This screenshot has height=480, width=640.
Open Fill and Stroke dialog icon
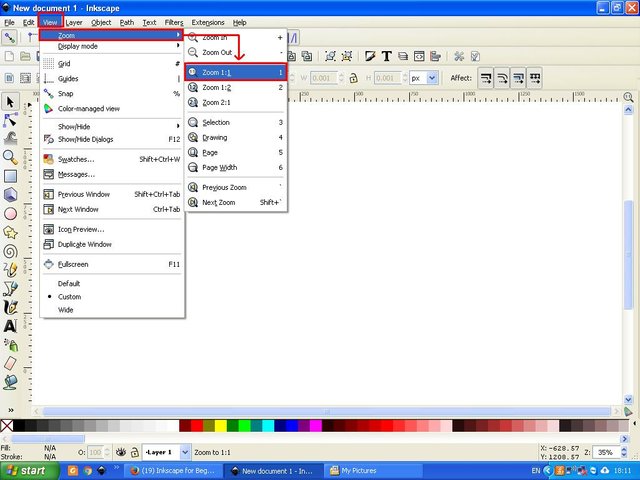click(x=370, y=56)
